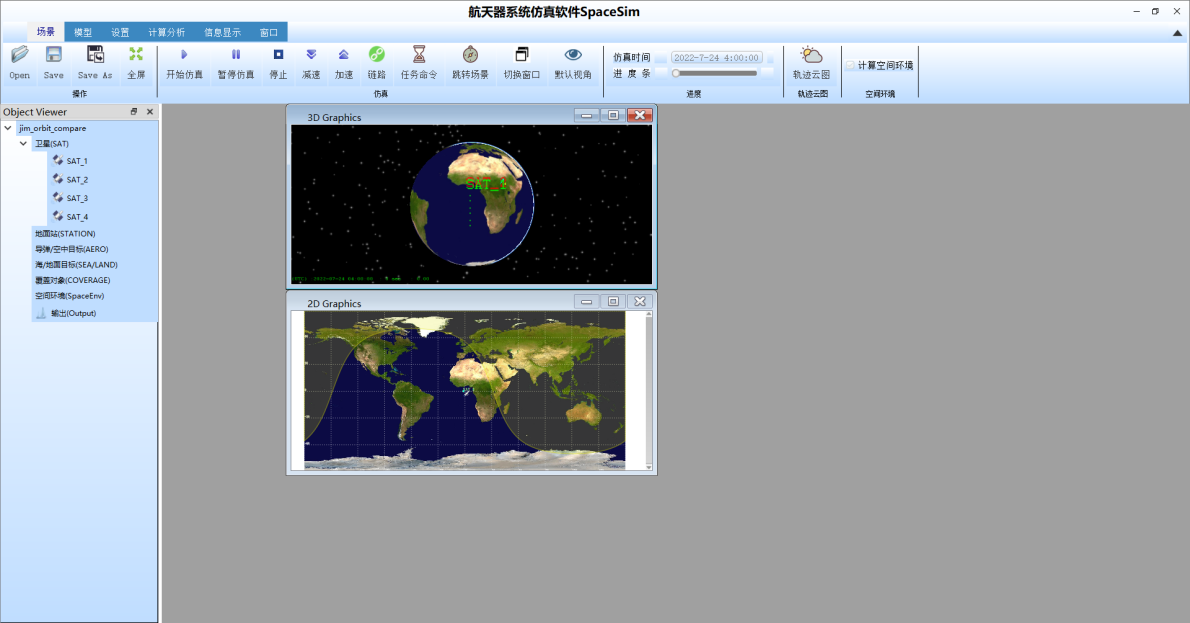Reset view with 默认视角 eye icon

click(x=573, y=55)
